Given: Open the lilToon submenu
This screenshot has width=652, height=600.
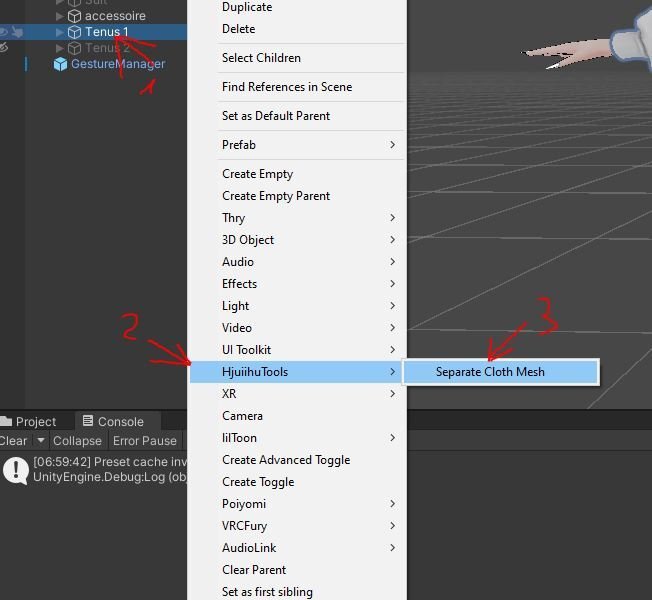Looking at the screenshot, I should click(297, 438).
